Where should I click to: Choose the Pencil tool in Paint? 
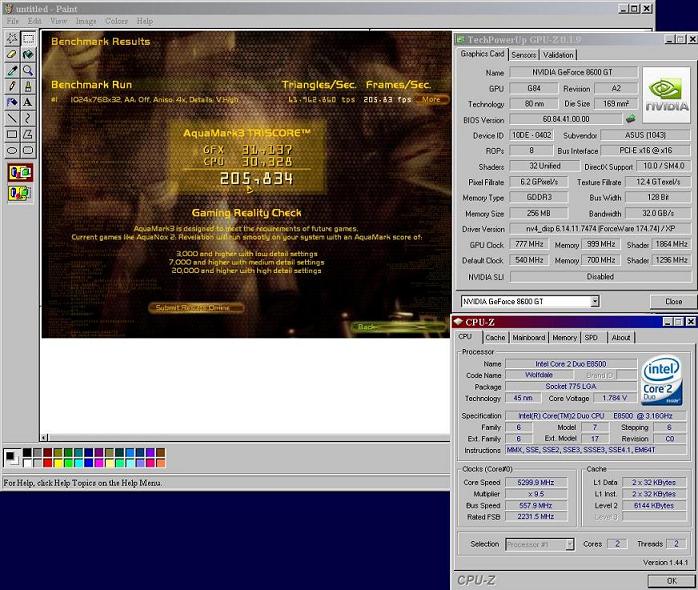pyautogui.click(x=12, y=86)
